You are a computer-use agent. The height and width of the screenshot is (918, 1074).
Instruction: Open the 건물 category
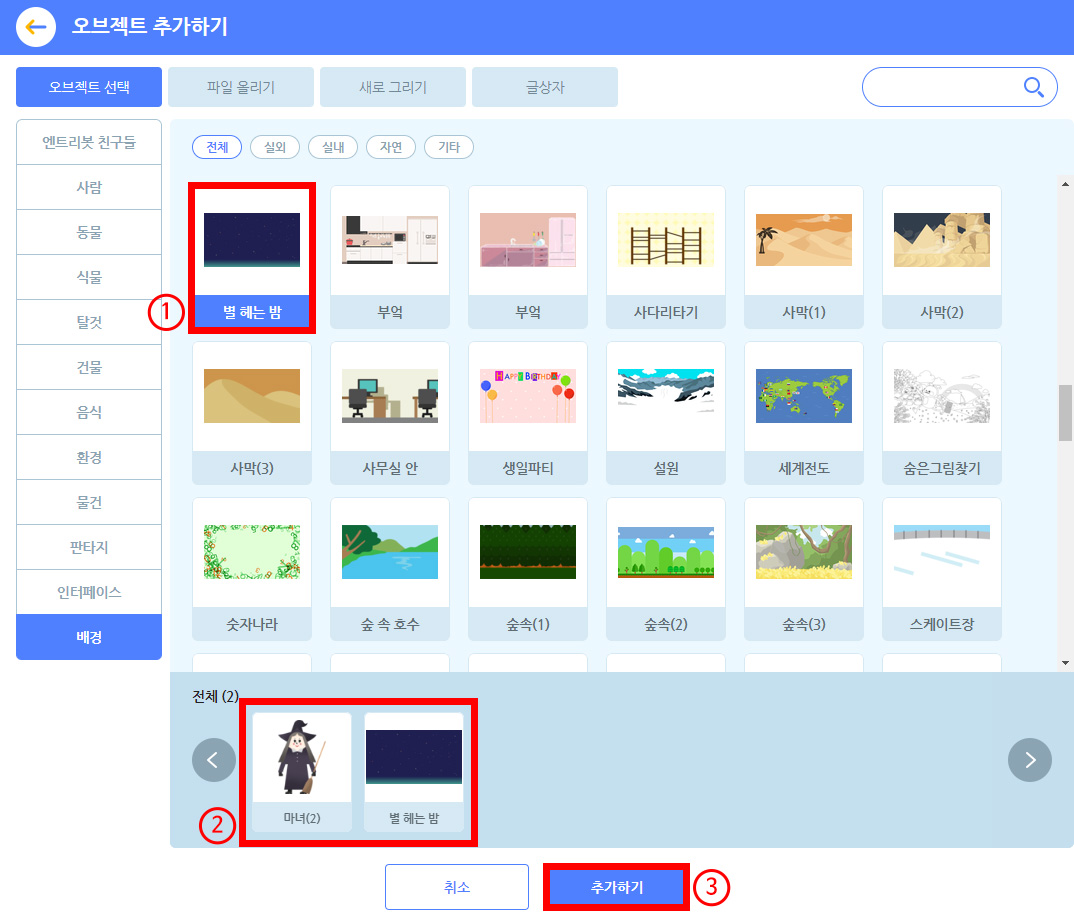click(x=89, y=367)
